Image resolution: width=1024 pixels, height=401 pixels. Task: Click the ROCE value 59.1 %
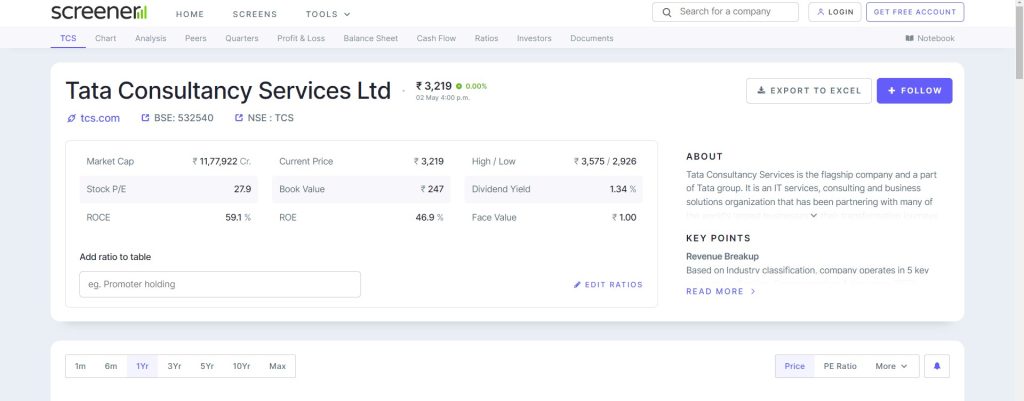click(238, 217)
